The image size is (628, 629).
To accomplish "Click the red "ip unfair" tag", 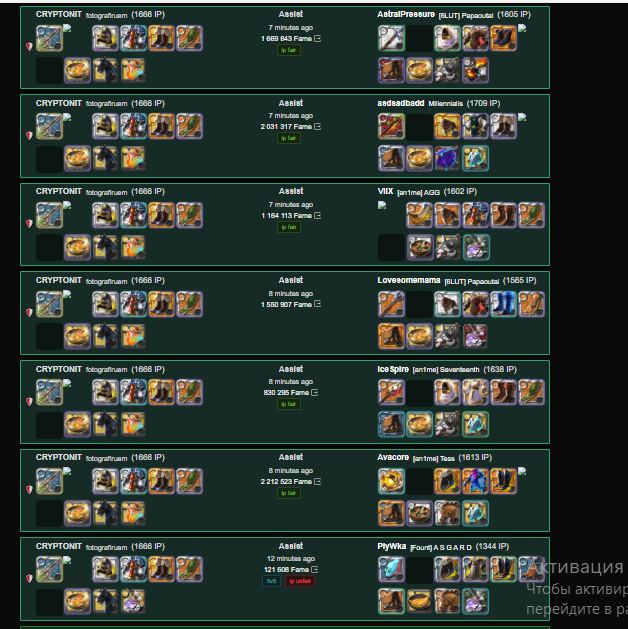I will pyautogui.click(x=300, y=581).
